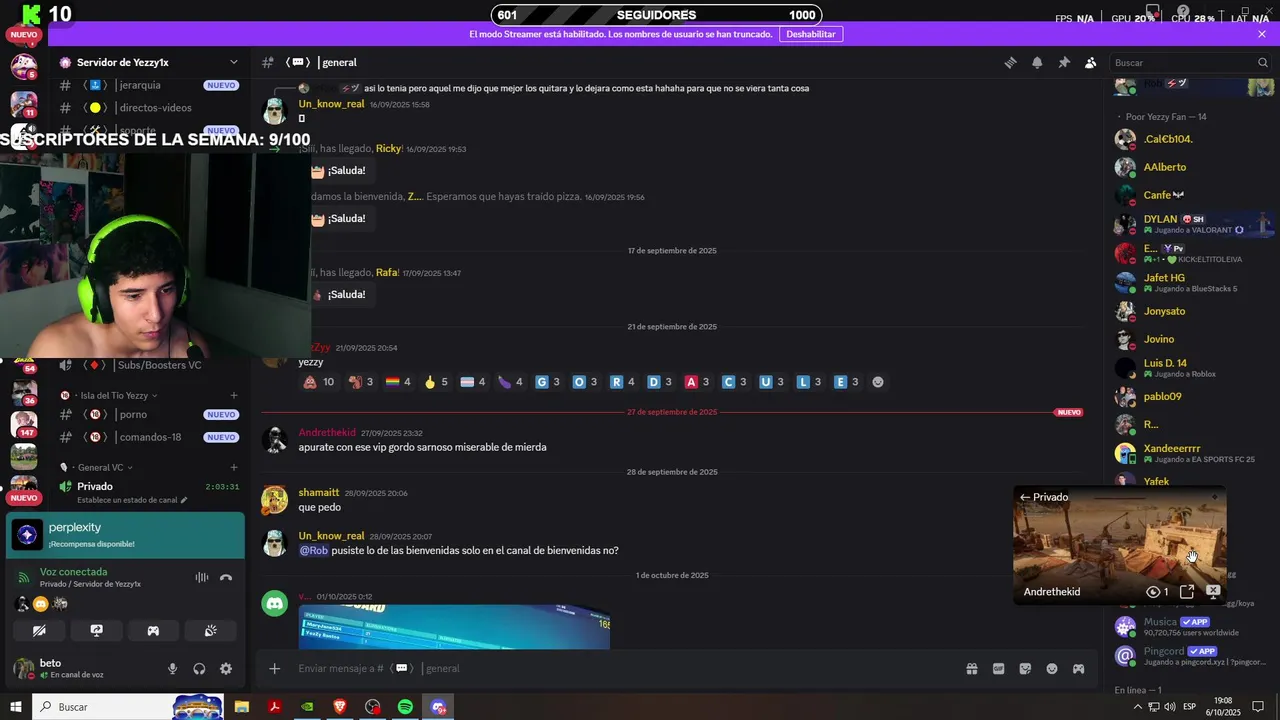The image size is (1280, 720).
Task: Toggle the red A letter reaction
Action: [x=698, y=382]
